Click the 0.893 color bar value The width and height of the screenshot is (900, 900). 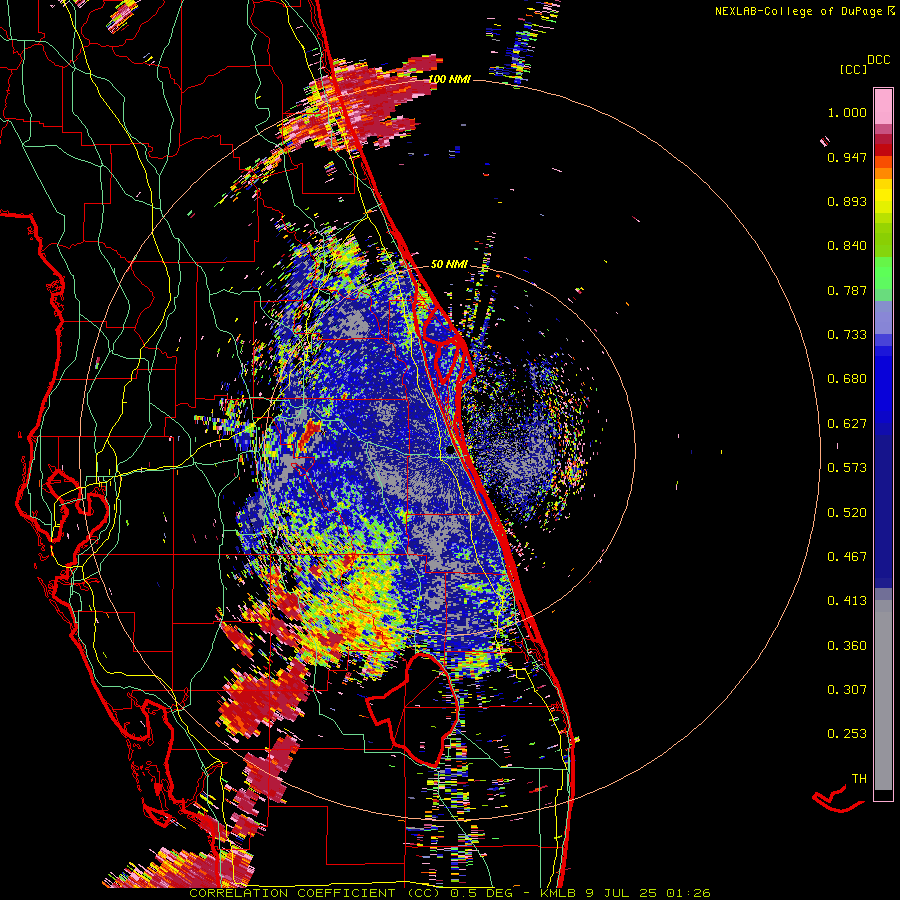click(847, 201)
